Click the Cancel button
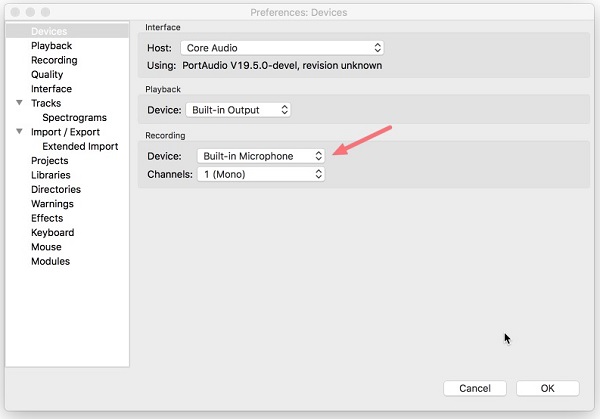The height and width of the screenshot is (419, 600). tap(474, 388)
